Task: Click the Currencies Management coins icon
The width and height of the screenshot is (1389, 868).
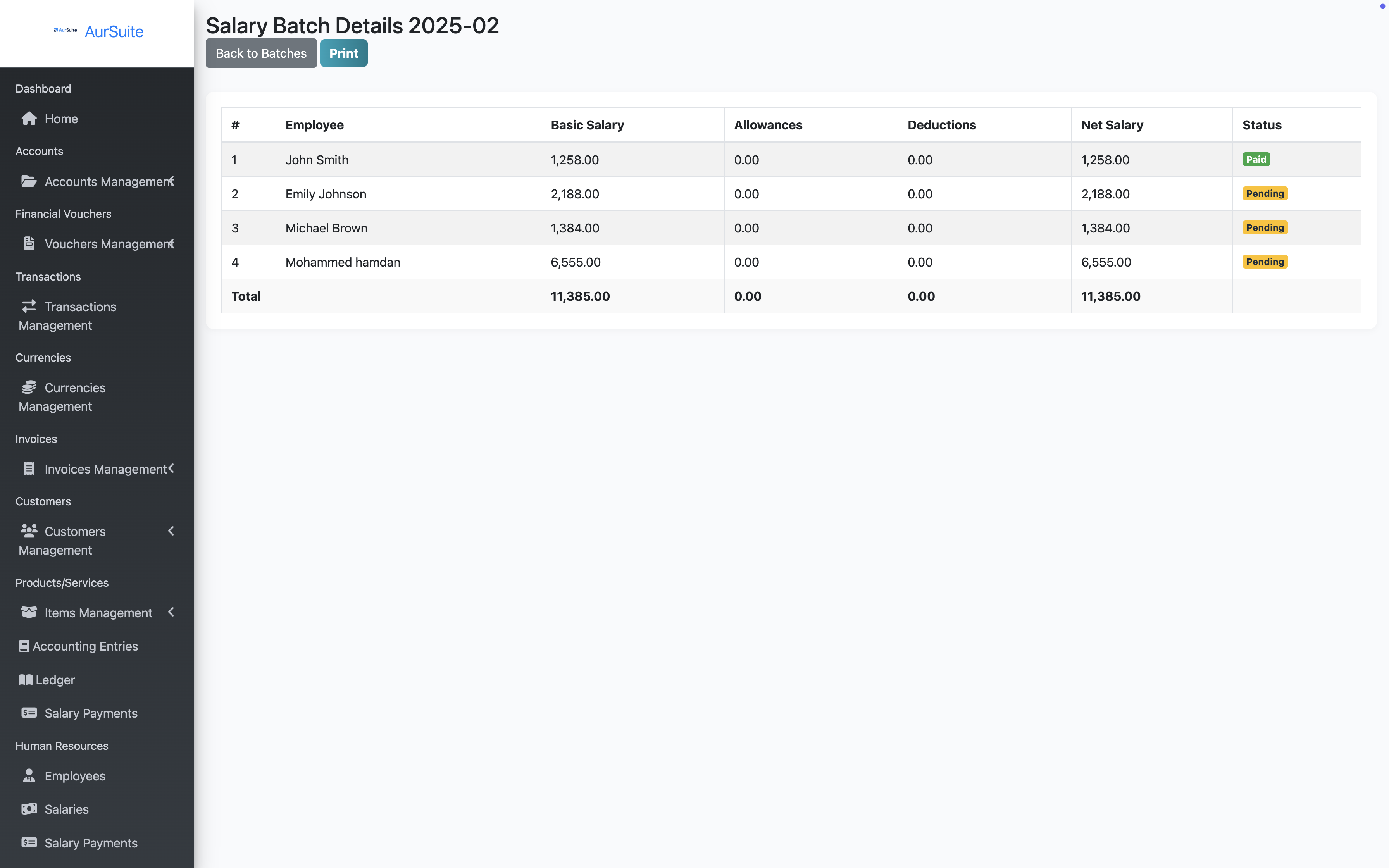Action: click(x=29, y=387)
